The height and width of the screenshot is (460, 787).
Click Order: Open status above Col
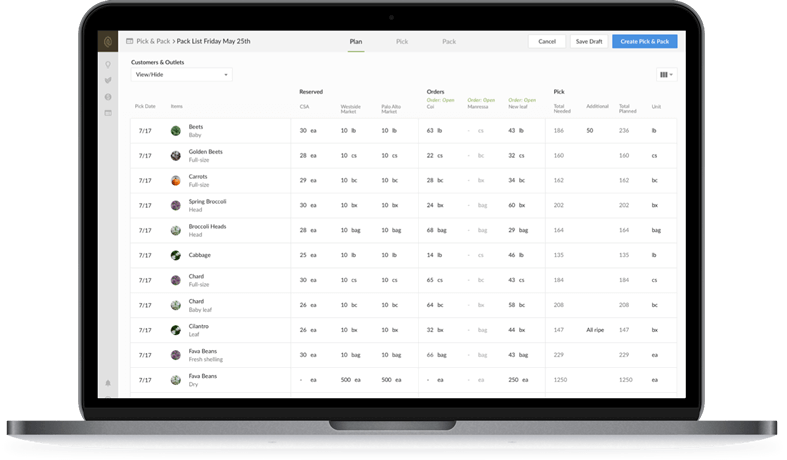[440, 100]
